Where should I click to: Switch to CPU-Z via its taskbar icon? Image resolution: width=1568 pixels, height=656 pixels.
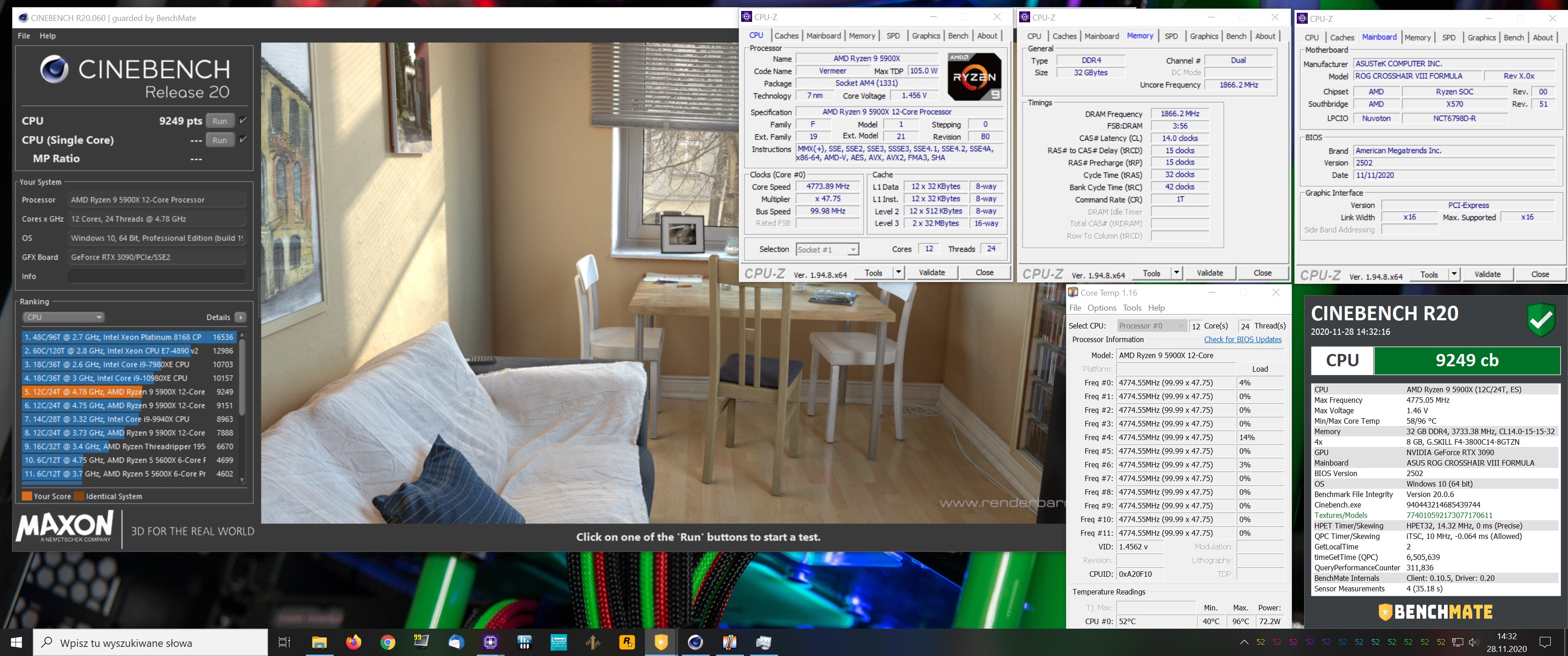pyautogui.click(x=490, y=642)
